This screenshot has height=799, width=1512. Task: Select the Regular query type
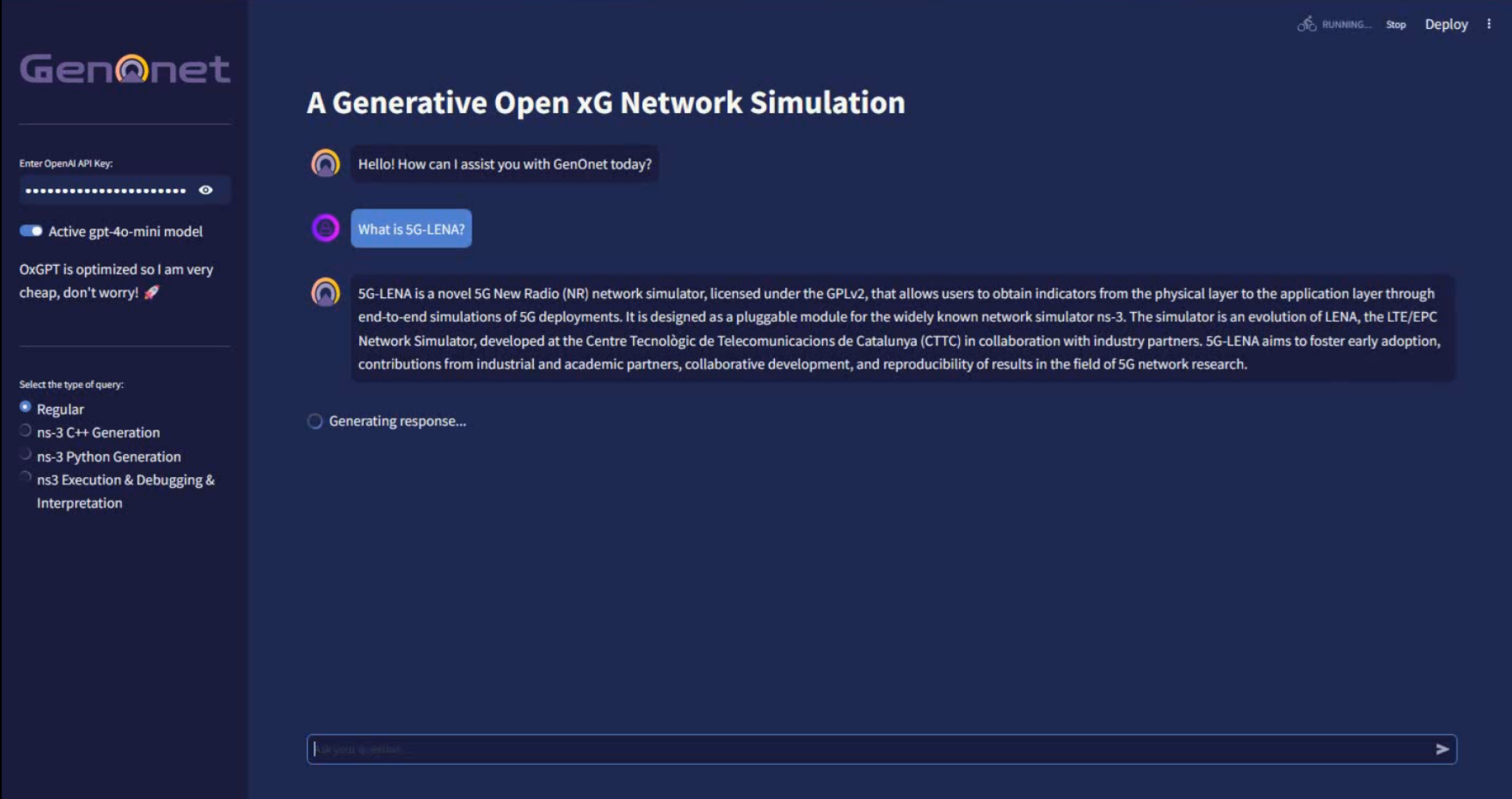pos(26,407)
